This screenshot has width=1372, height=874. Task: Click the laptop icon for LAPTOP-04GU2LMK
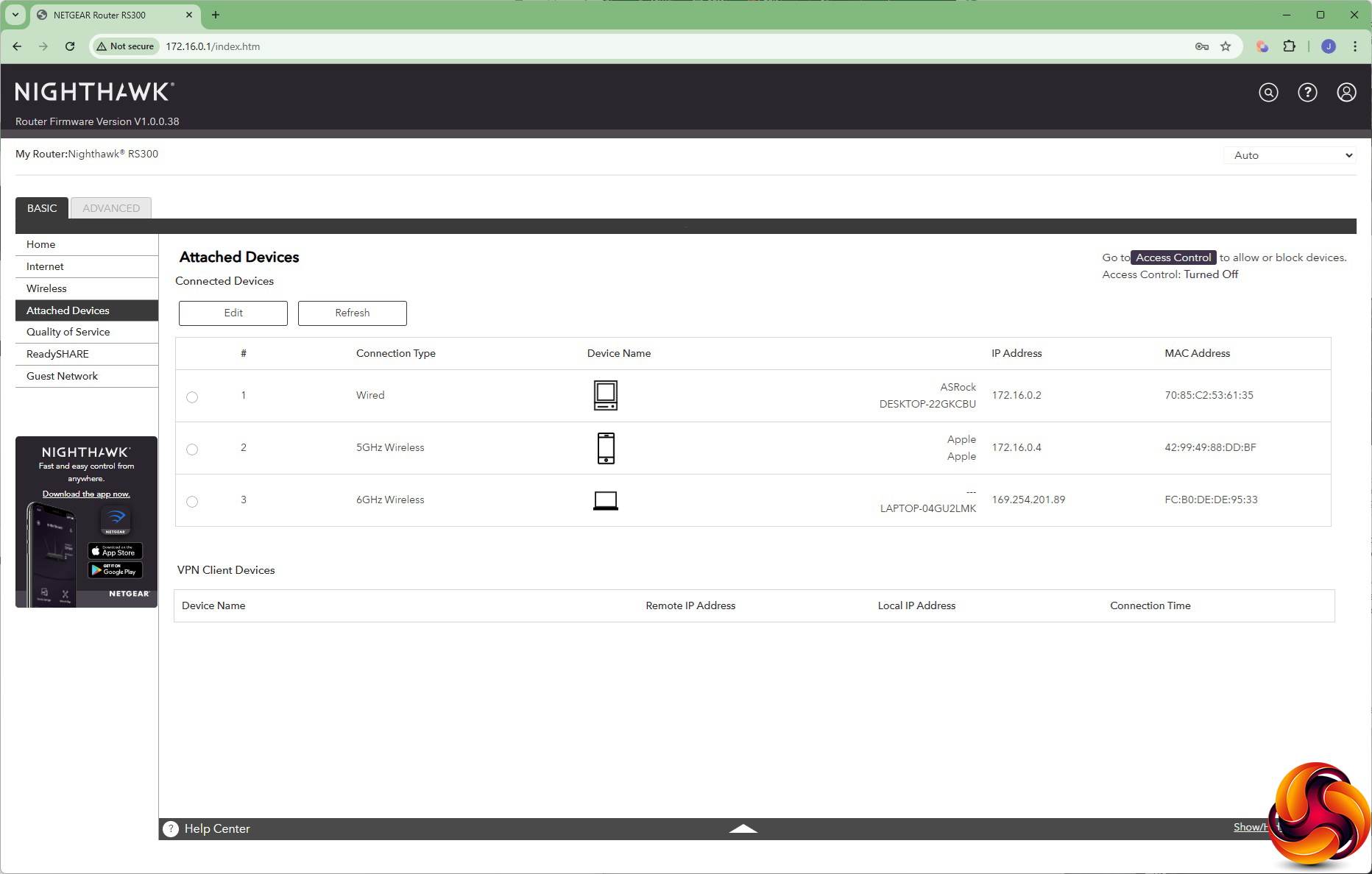pyautogui.click(x=606, y=500)
